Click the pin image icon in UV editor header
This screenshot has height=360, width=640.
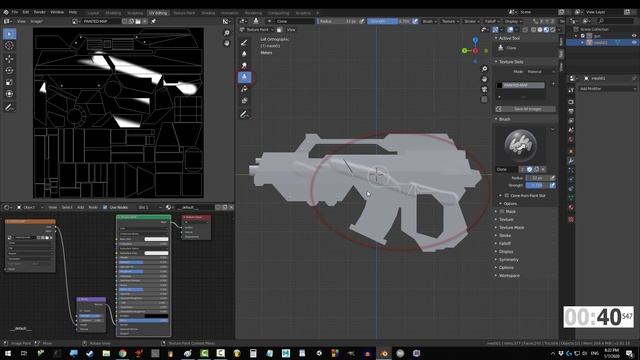154,21
